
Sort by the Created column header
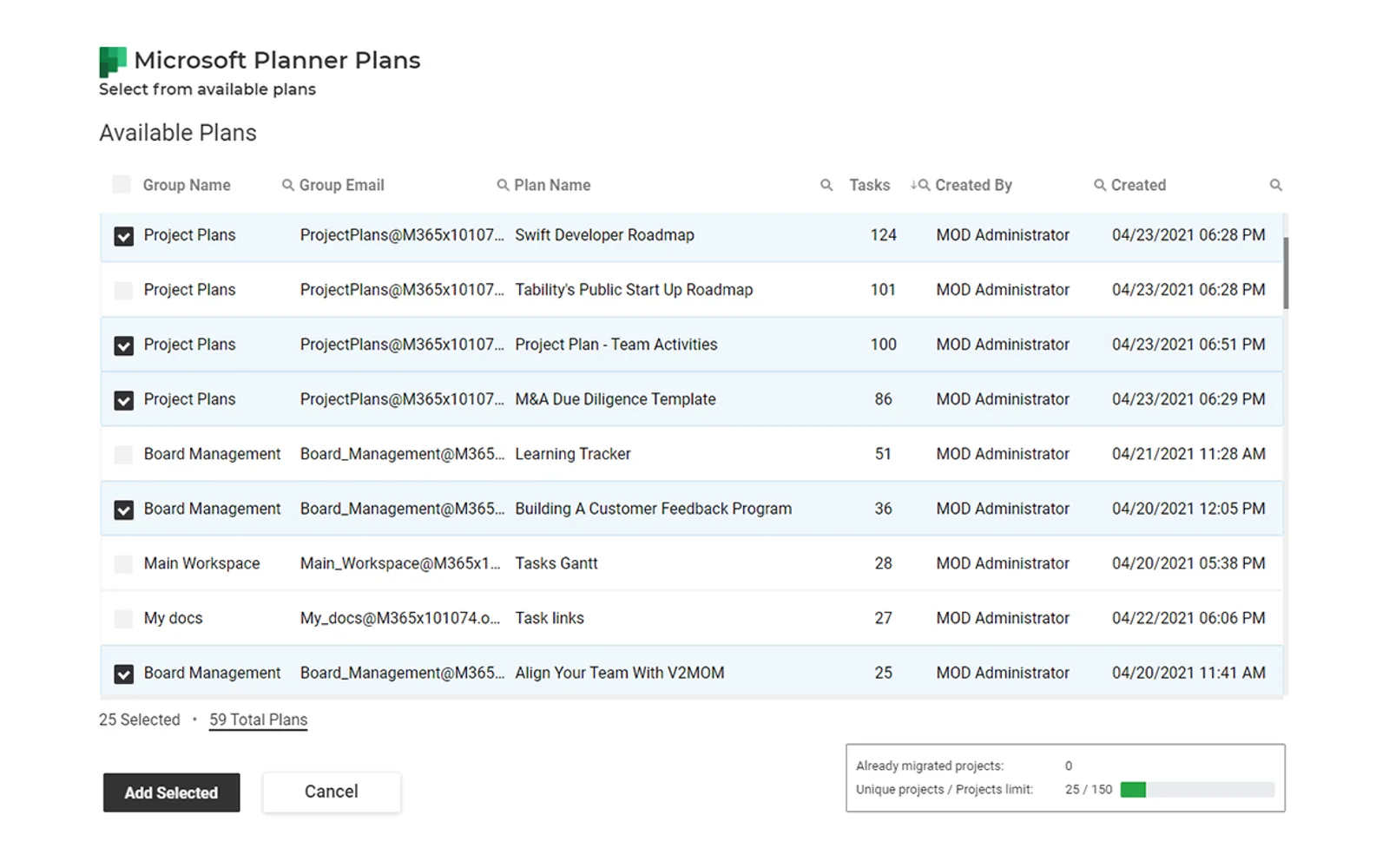coord(1138,185)
